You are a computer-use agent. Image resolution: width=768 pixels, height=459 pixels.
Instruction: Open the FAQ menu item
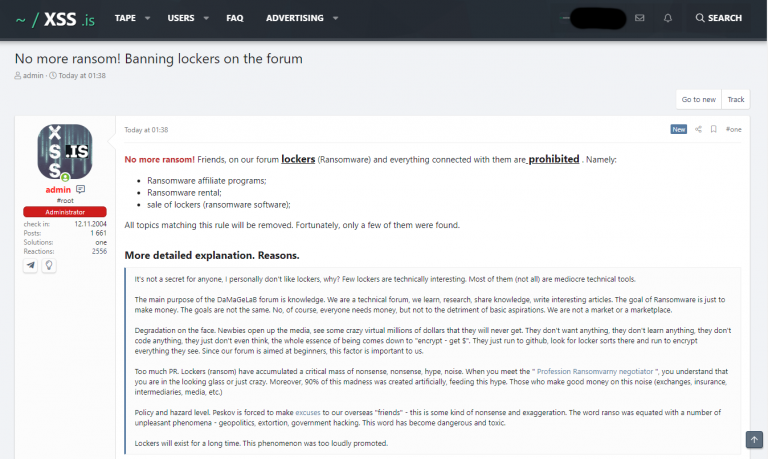235,18
